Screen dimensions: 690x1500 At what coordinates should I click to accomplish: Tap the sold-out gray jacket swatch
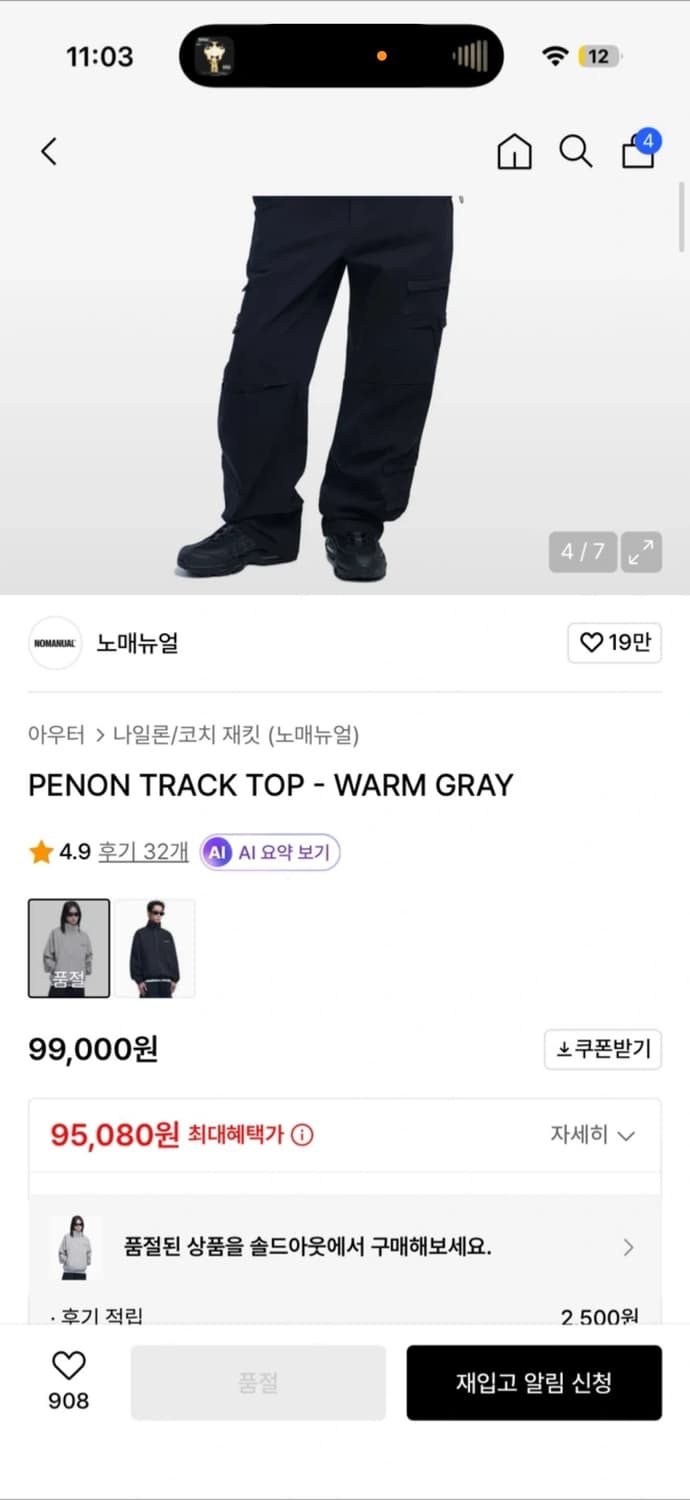(x=67, y=948)
